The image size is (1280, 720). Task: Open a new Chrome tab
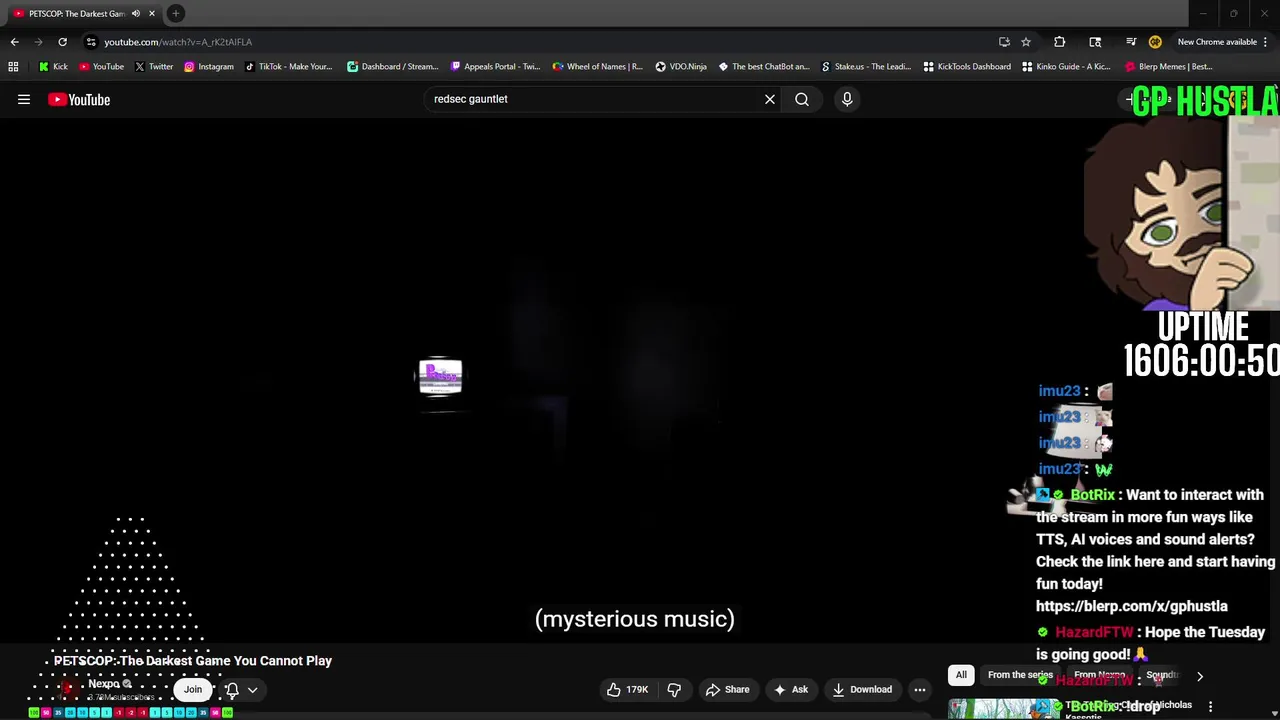pyautogui.click(x=176, y=14)
